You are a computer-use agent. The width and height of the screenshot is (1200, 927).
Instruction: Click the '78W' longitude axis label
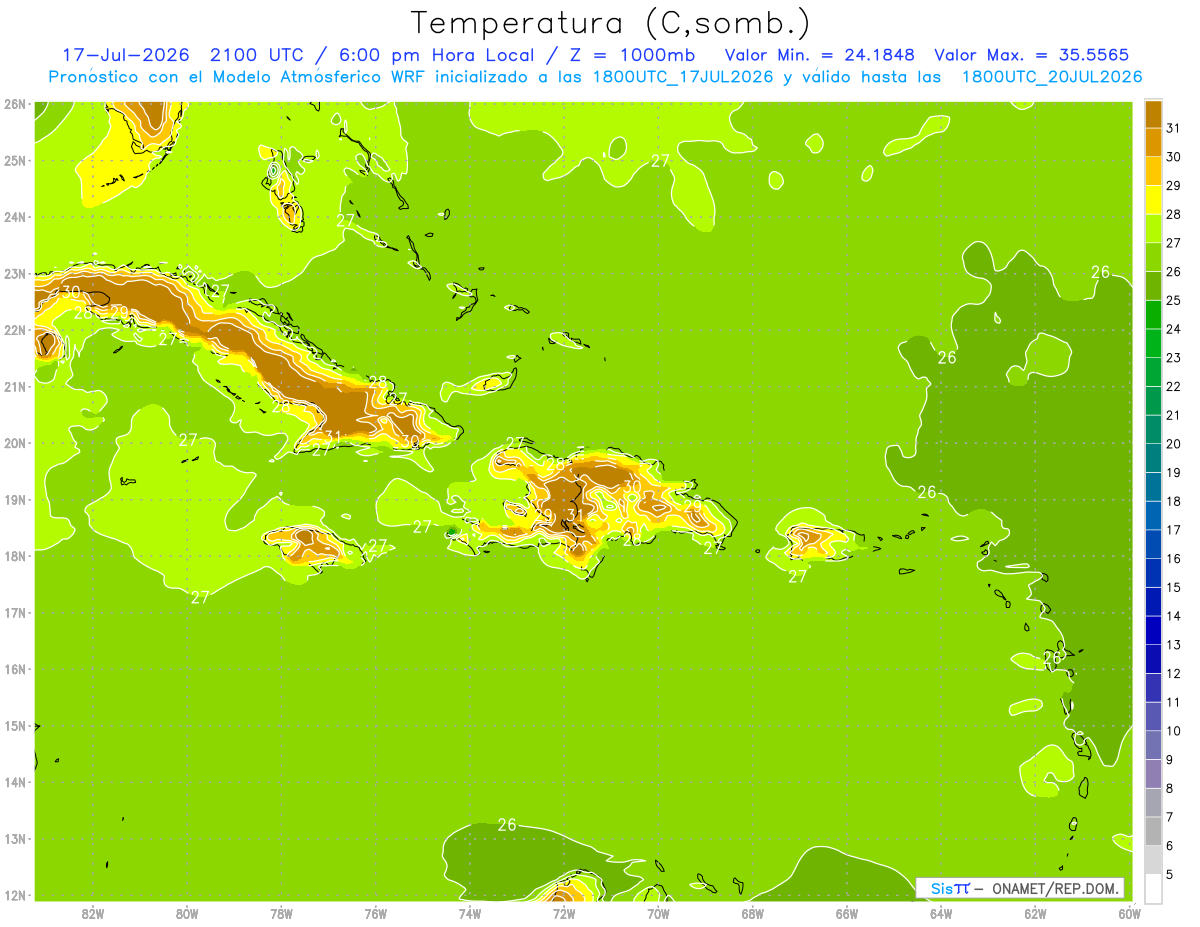[x=281, y=913]
